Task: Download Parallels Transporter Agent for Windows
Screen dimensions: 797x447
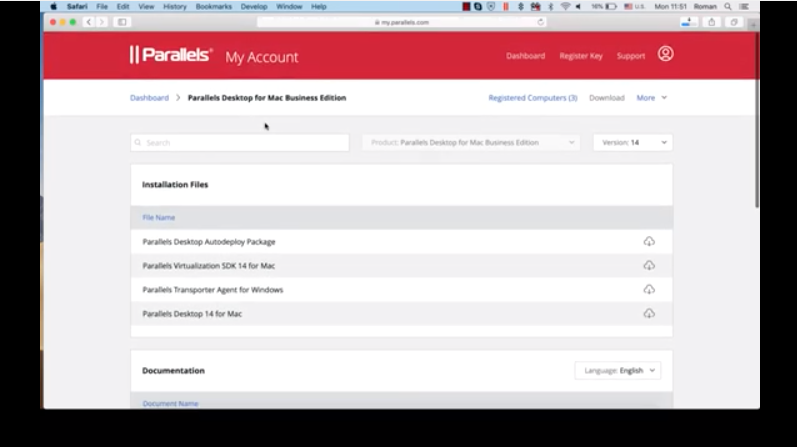Action: coord(649,289)
